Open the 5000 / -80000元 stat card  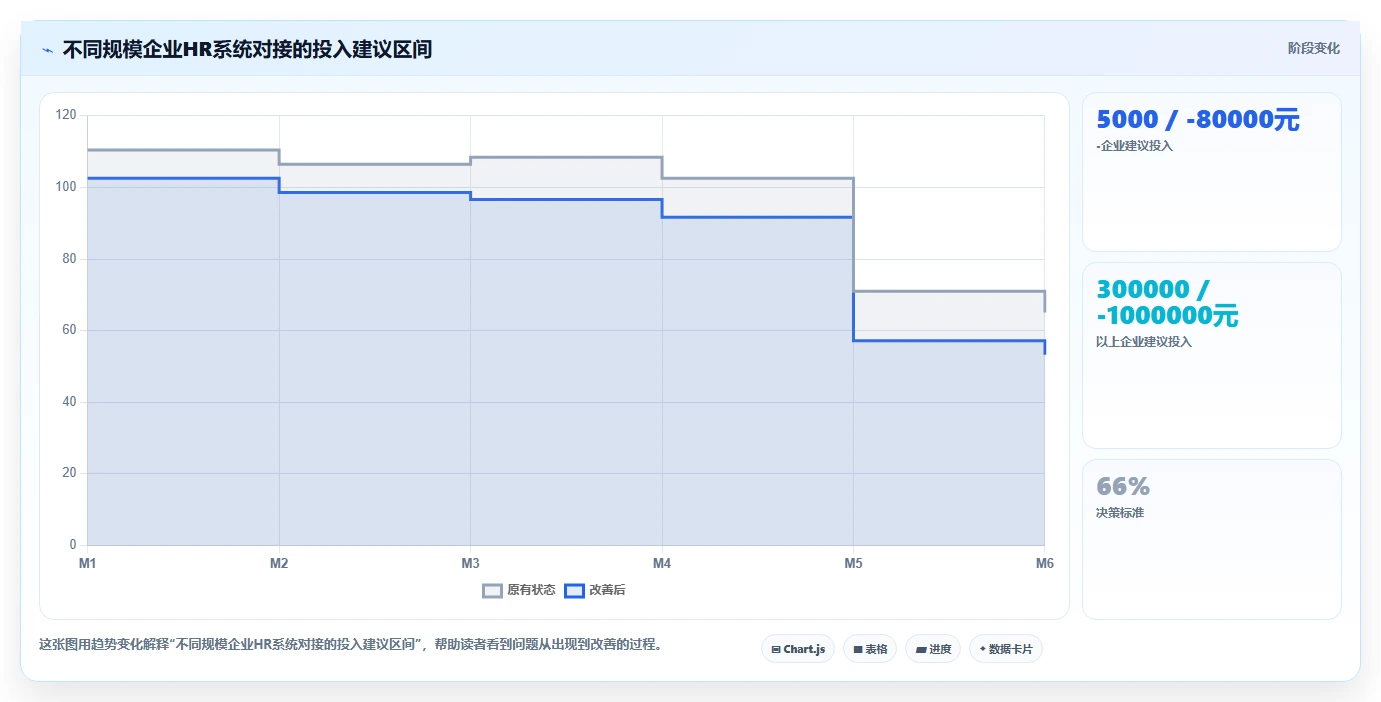(1211, 172)
